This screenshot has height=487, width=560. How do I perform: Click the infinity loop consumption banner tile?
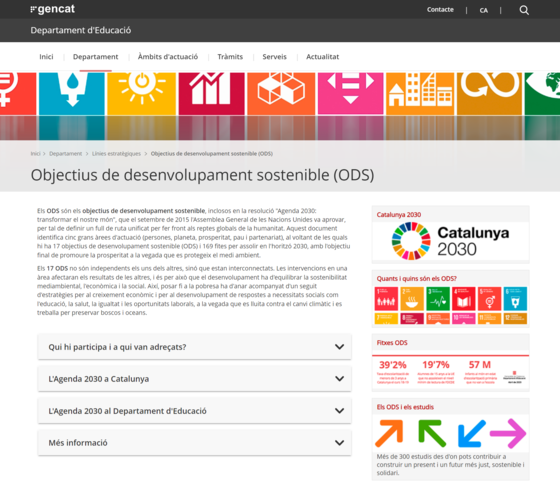coord(489,94)
